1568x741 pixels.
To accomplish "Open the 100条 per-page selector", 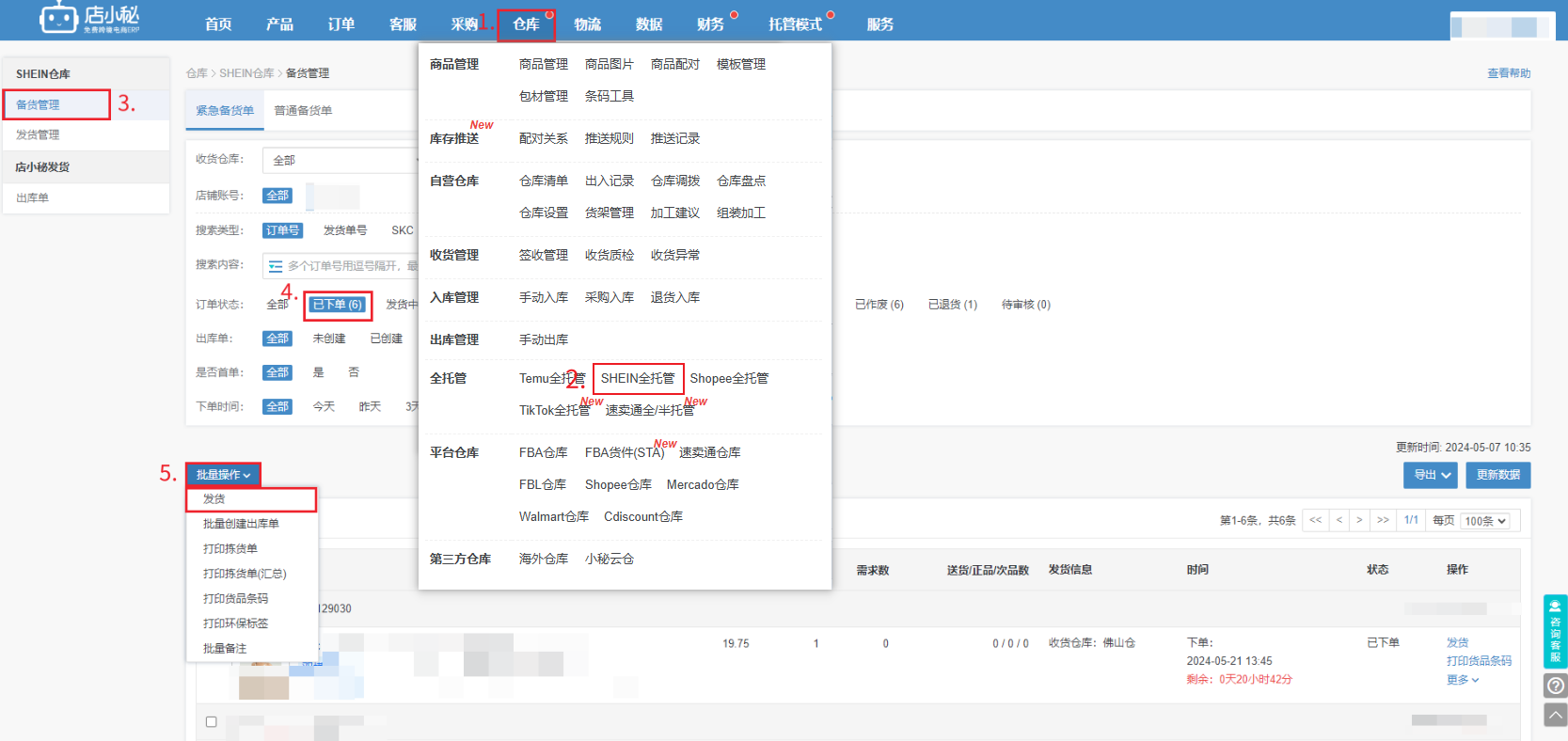I will click(1486, 521).
